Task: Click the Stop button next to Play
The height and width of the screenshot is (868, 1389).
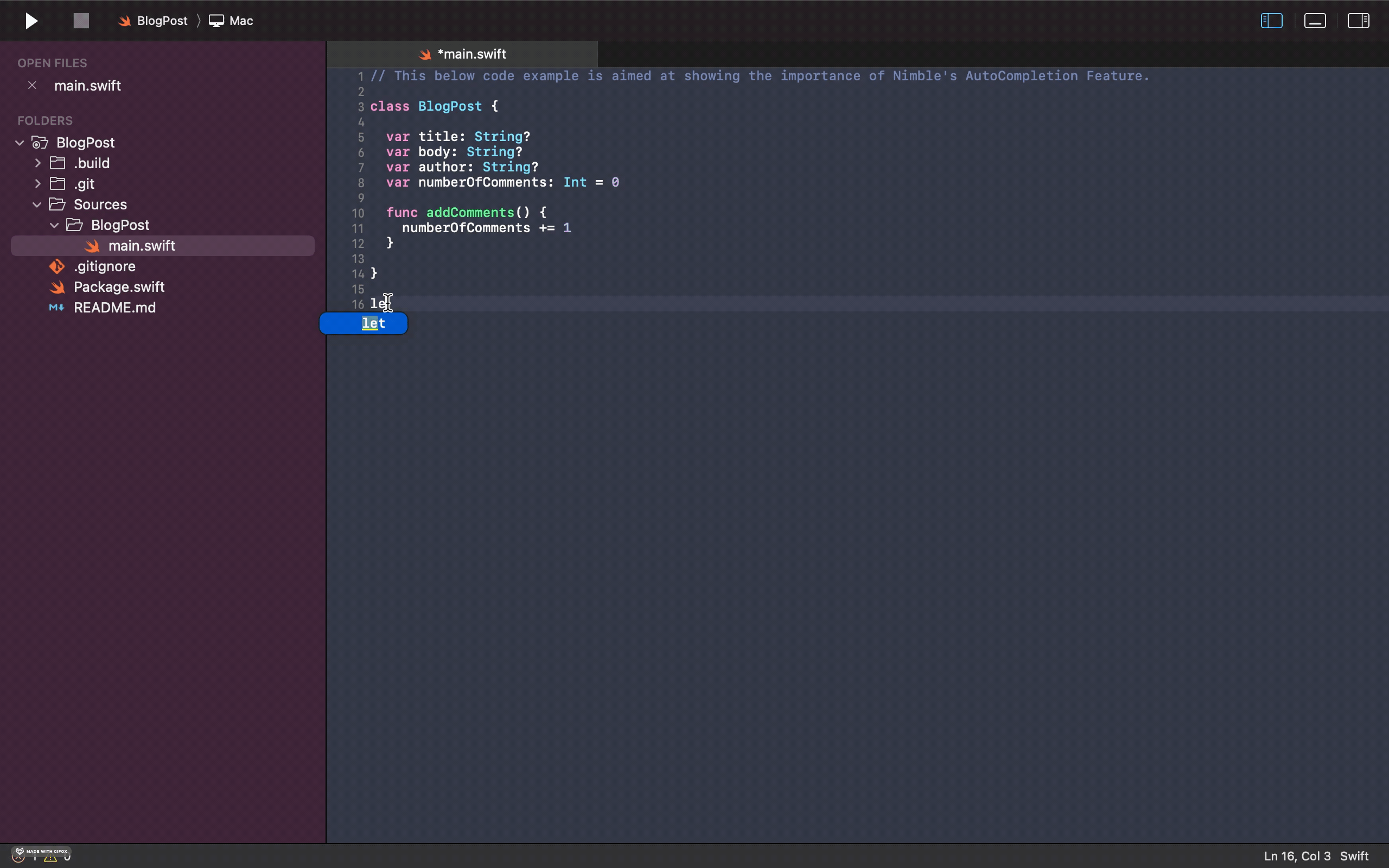Action: click(80, 21)
